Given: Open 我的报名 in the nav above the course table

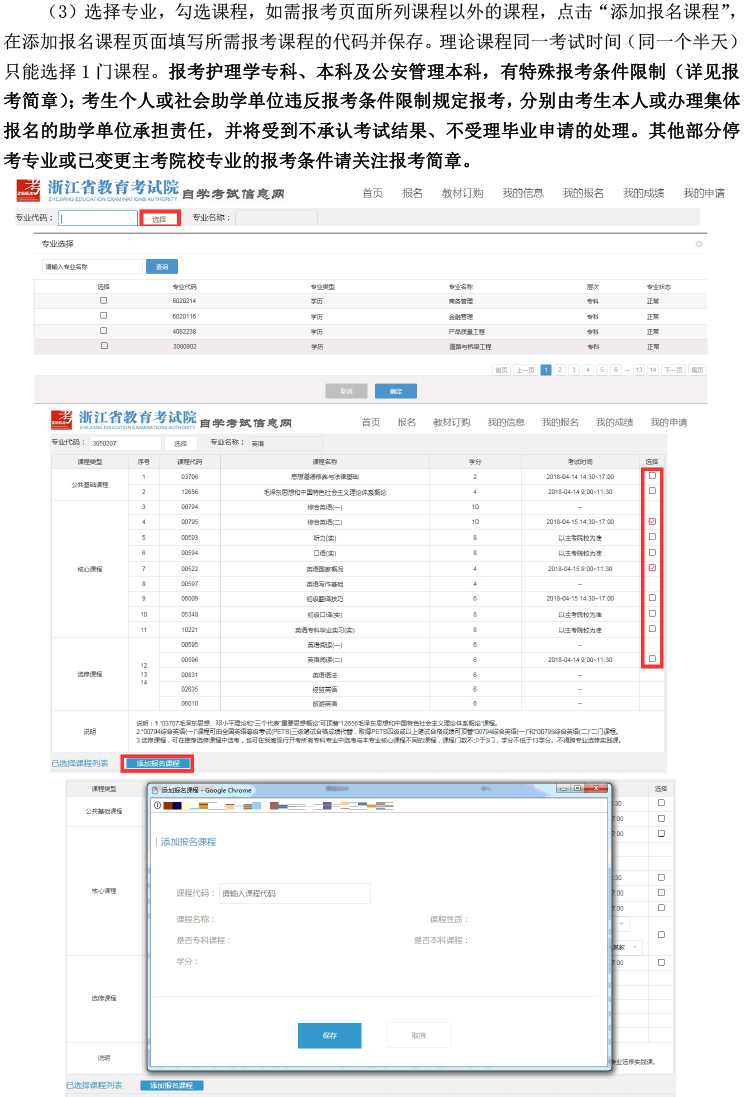Looking at the screenshot, I should (560, 423).
